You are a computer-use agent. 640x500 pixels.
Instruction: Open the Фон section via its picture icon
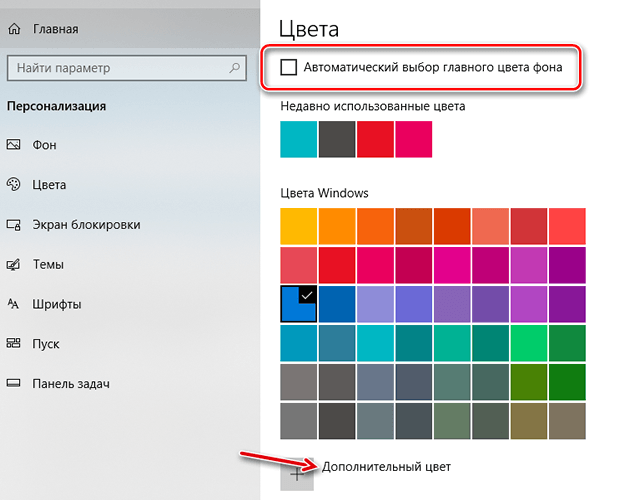click(x=13, y=144)
